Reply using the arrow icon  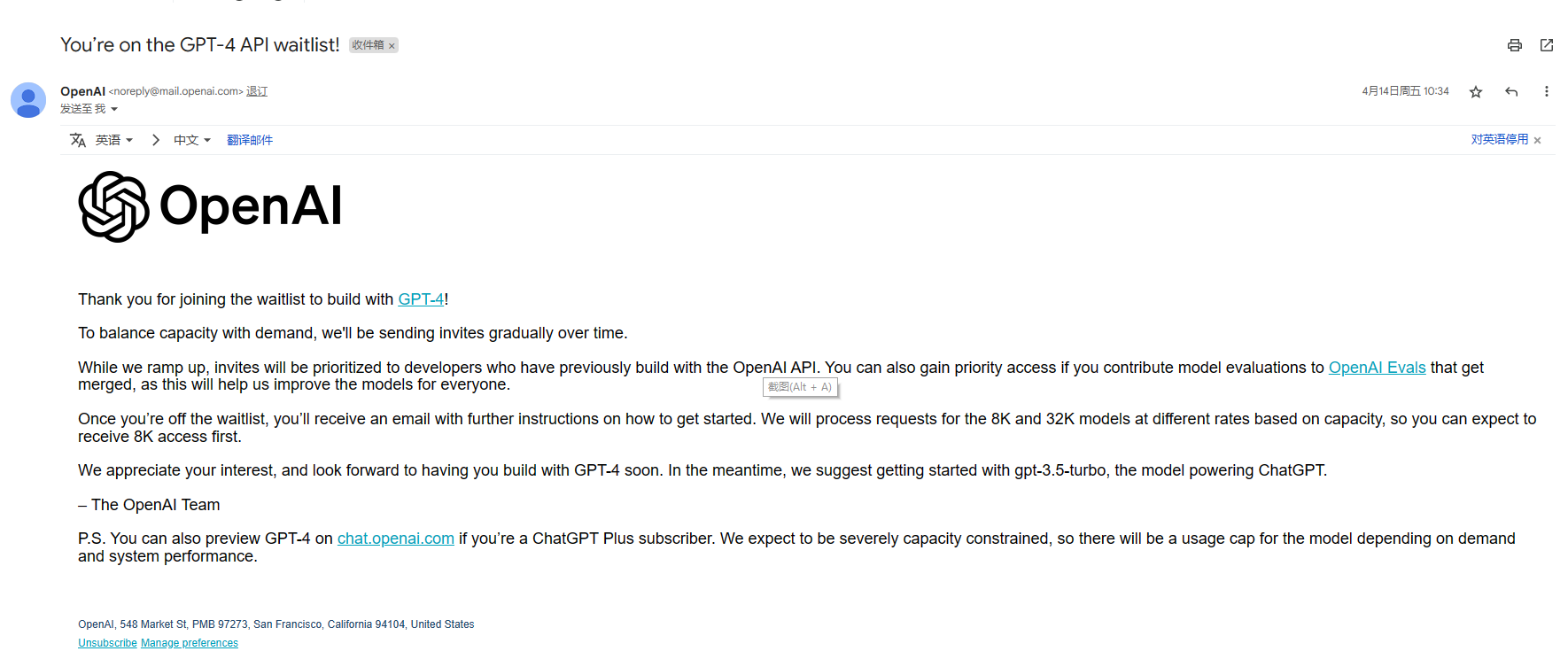pos(1511,91)
